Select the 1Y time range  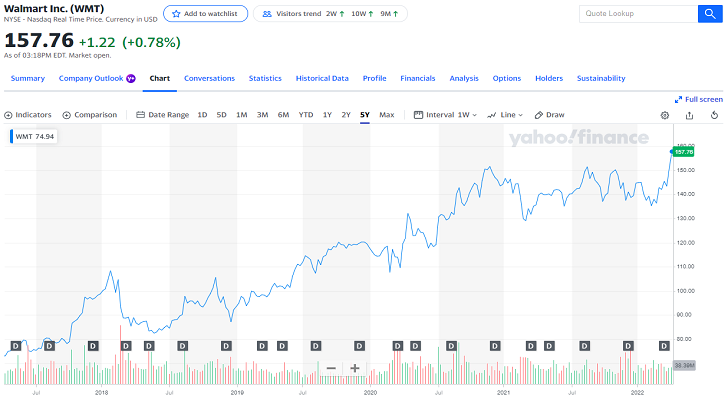(x=327, y=115)
